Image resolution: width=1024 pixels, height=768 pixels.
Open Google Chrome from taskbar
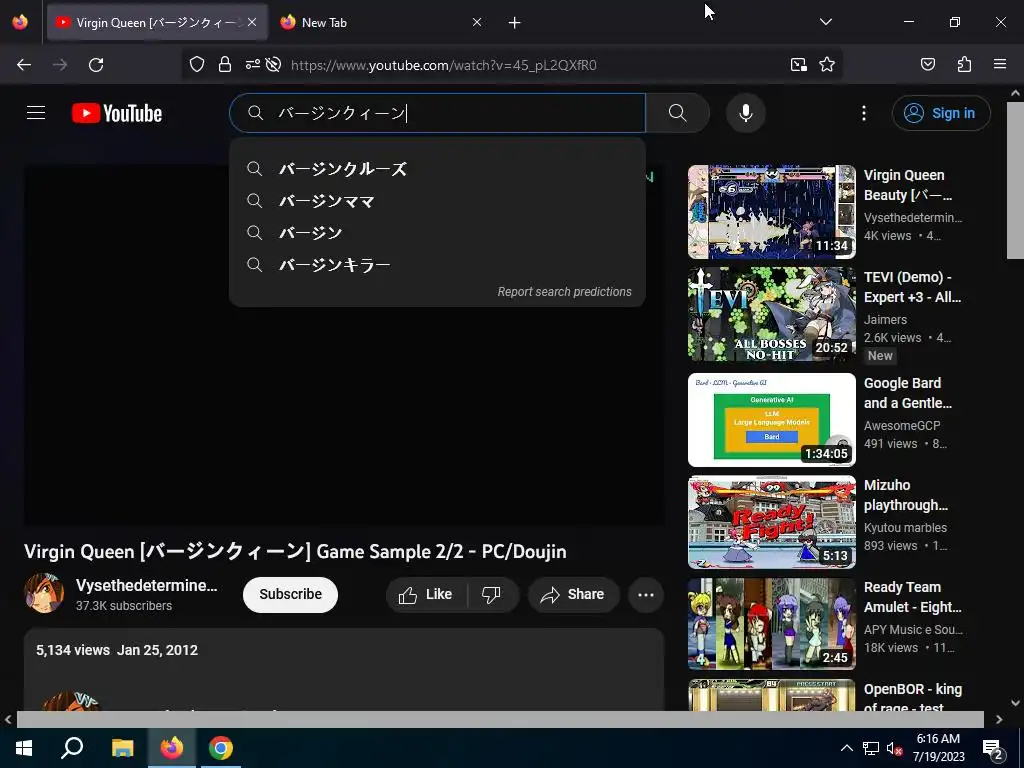coord(221,747)
